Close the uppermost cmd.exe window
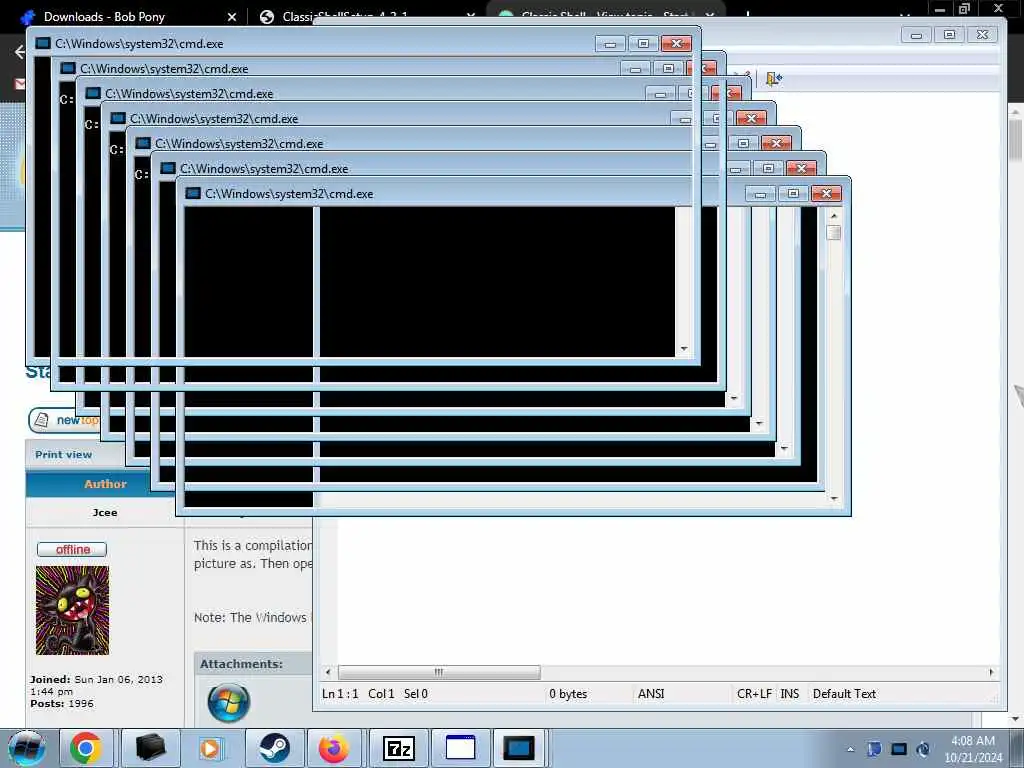The image size is (1024, 768). (x=677, y=44)
